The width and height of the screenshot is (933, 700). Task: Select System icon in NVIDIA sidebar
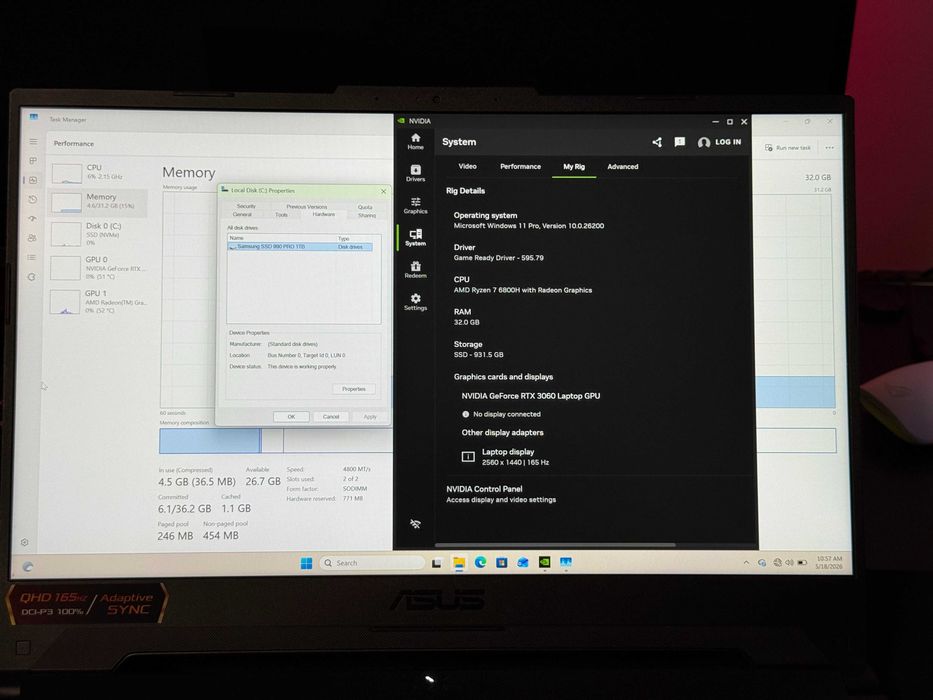coord(415,238)
